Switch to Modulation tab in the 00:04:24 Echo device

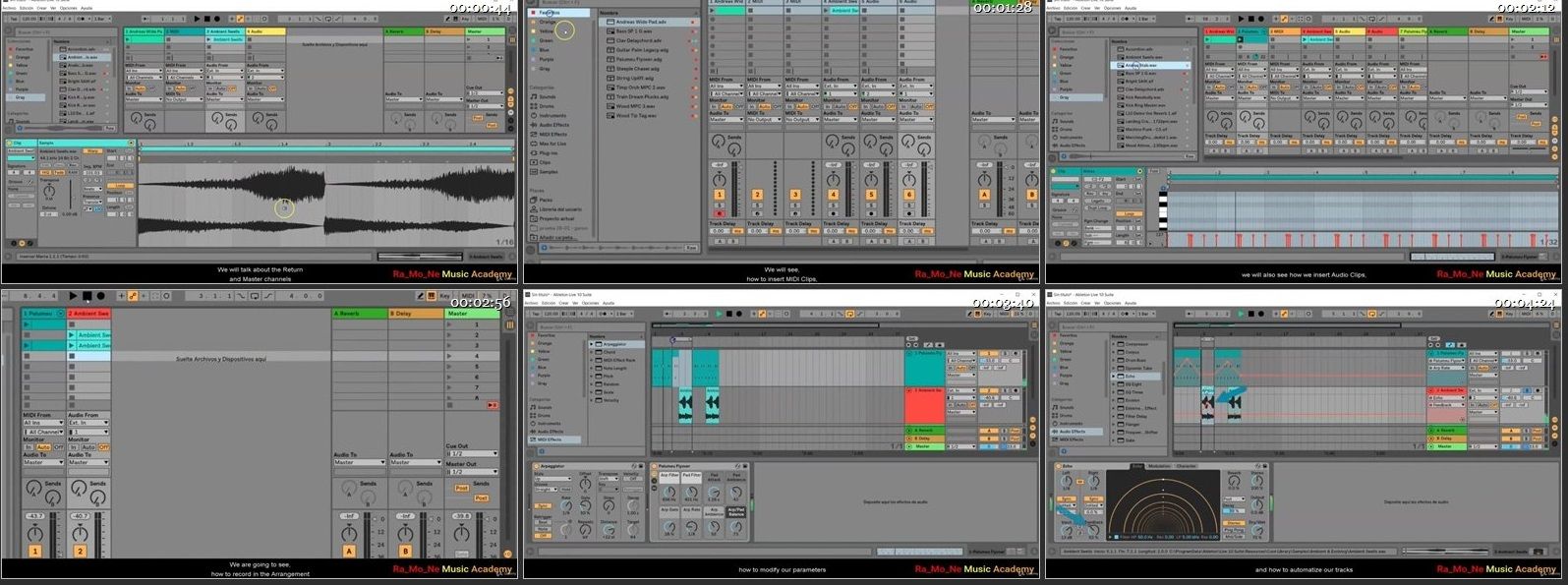click(1159, 466)
